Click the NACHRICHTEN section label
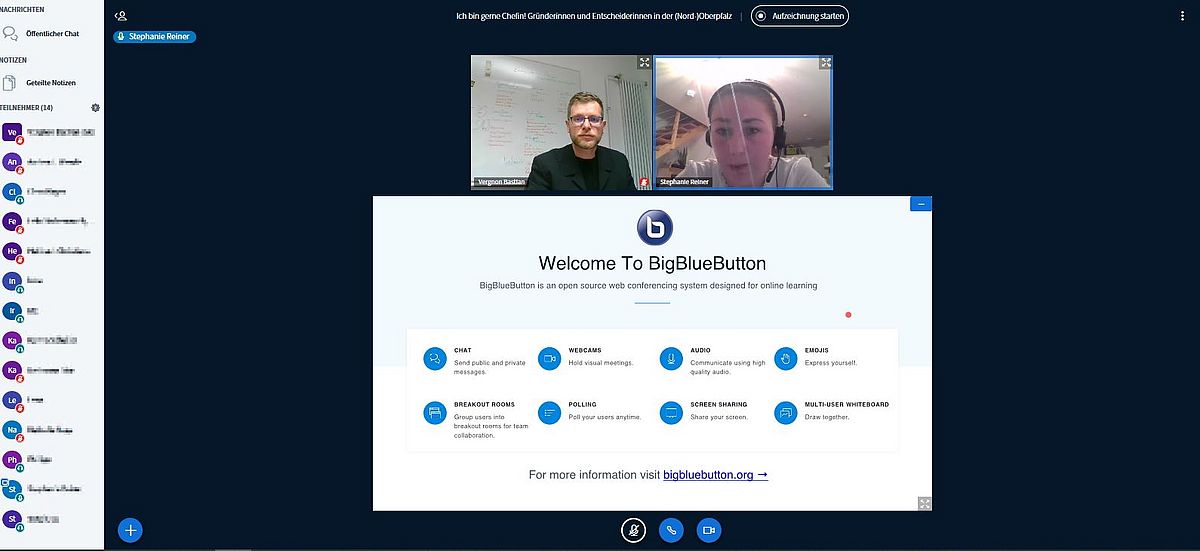The height and width of the screenshot is (551, 1200). pyautogui.click(x=22, y=9)
